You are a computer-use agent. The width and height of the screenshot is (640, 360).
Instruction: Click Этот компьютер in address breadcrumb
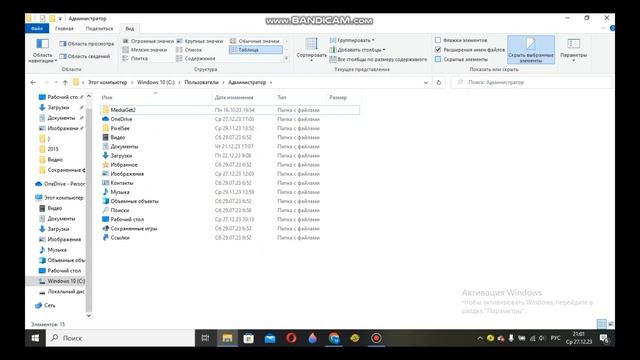107,82
